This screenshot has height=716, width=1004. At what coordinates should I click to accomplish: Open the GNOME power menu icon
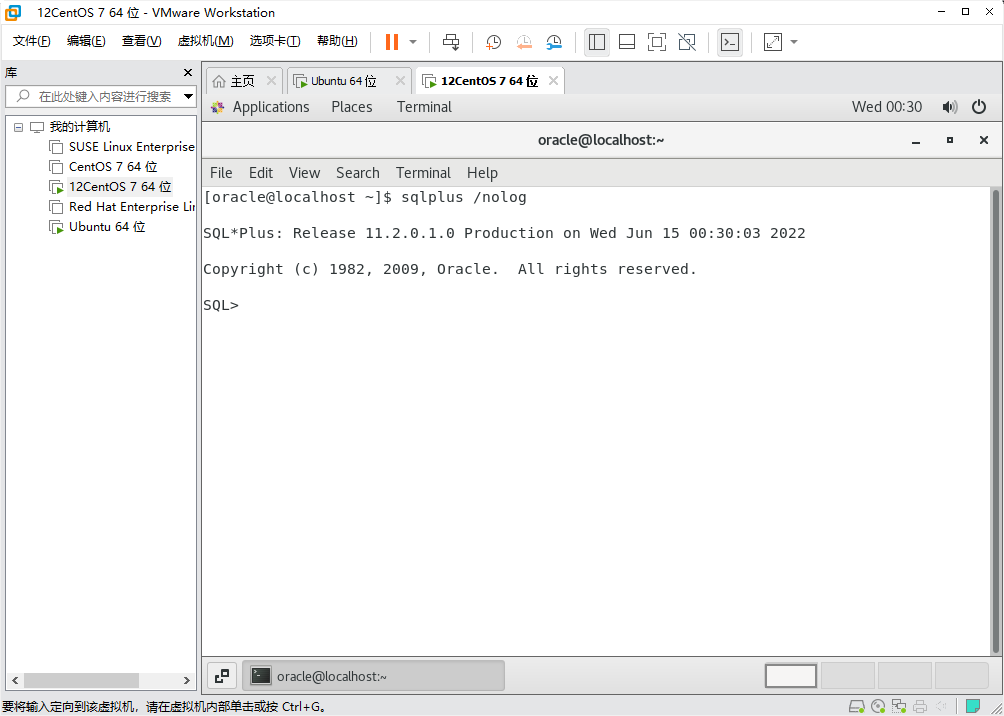979,107
